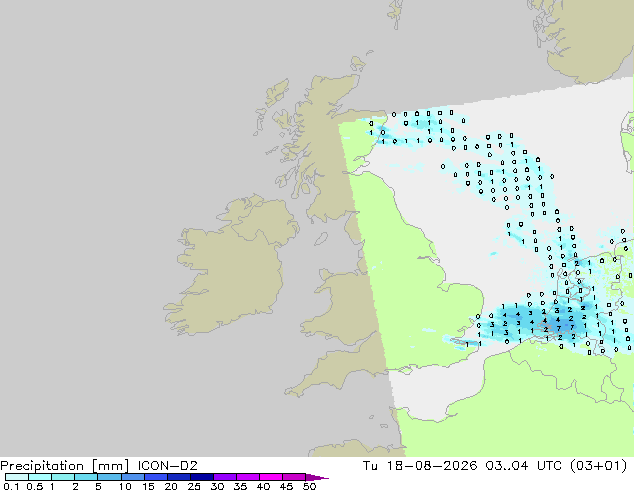Click the '03..04 UTC' time range text
Screen dimensions: 634x490
pyautogui.click(x=524, y=466)
